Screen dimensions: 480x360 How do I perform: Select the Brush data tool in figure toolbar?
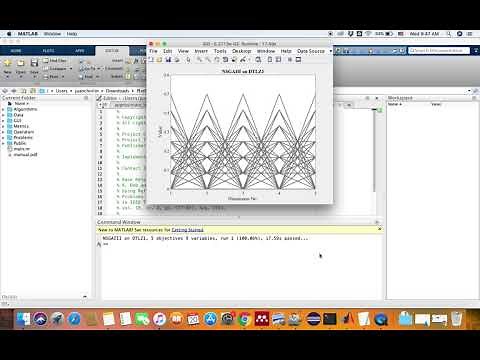(x=243, y=60)
